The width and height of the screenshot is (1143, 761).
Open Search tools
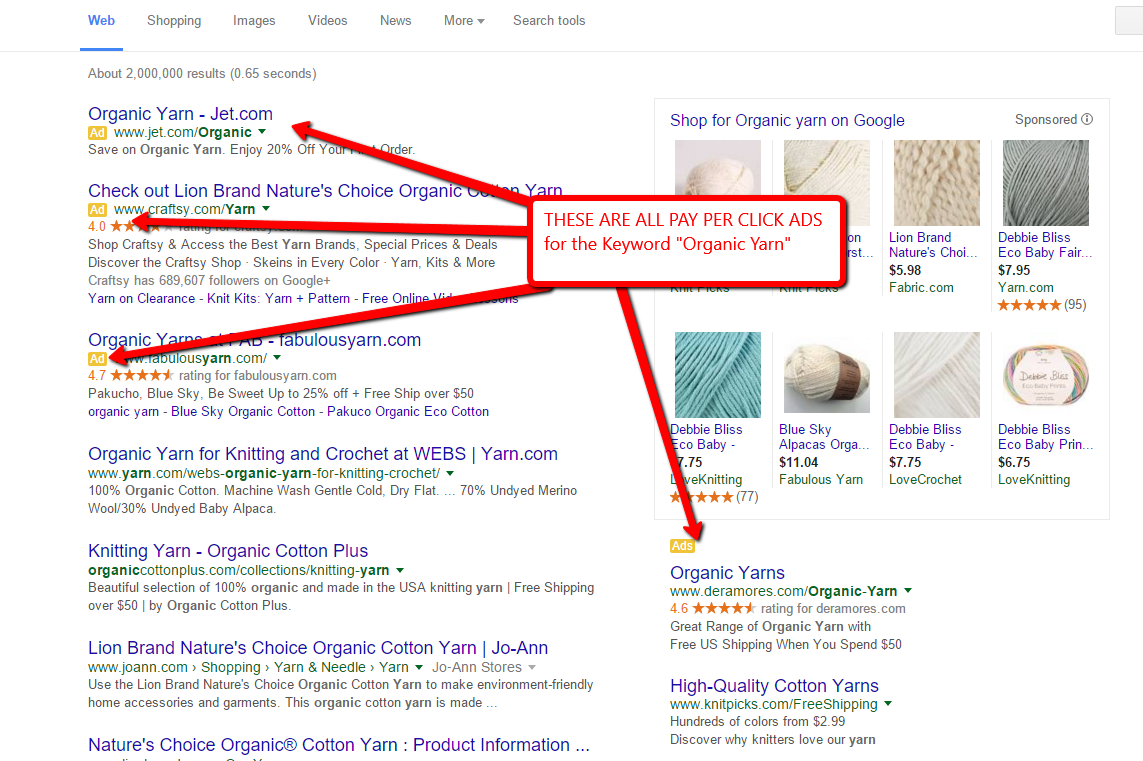(x=549, y=21)
